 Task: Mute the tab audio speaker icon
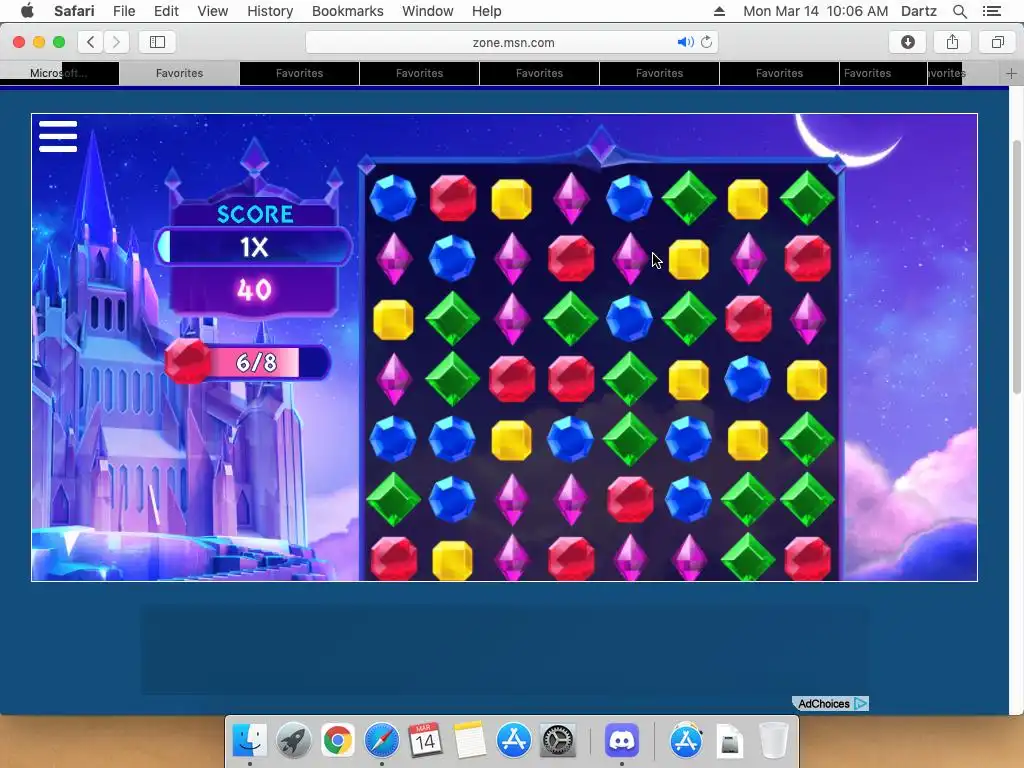click(x=684, y=42)
